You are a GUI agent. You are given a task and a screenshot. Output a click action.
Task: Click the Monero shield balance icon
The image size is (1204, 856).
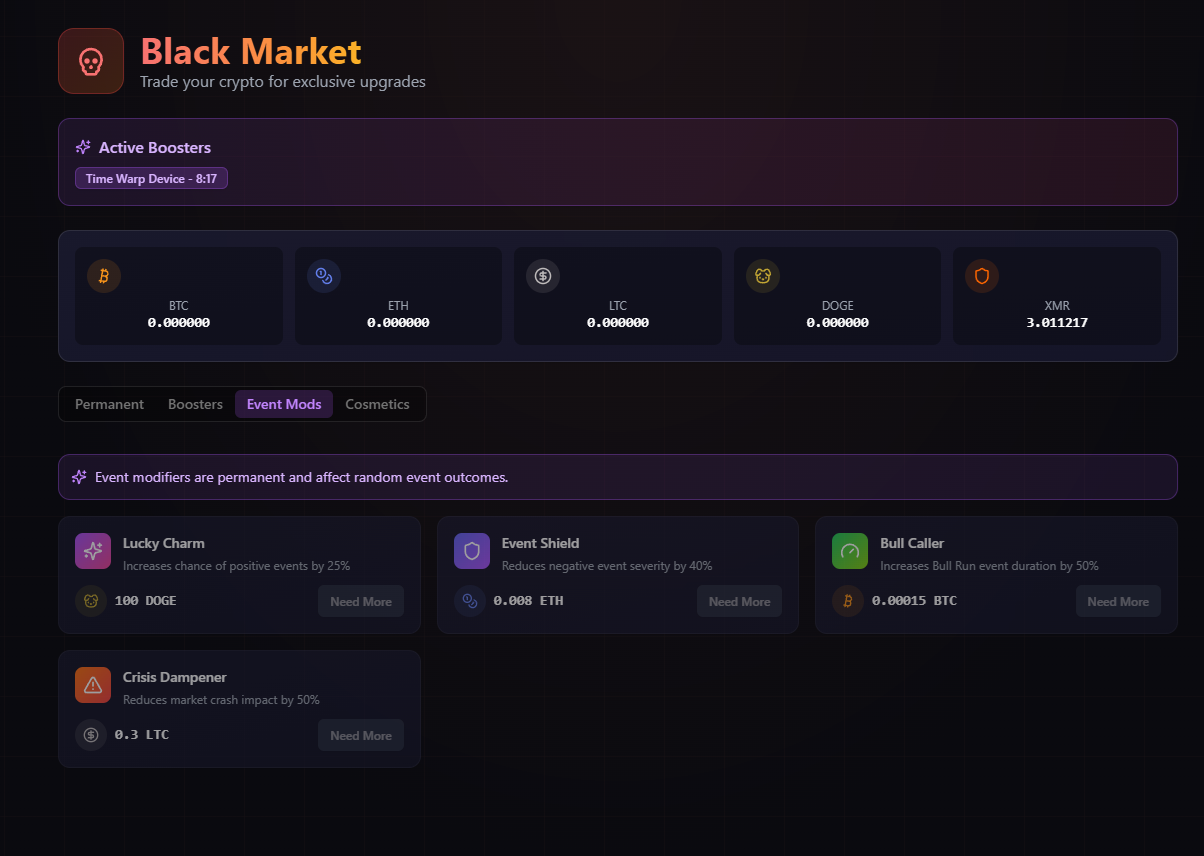point(982,276)
